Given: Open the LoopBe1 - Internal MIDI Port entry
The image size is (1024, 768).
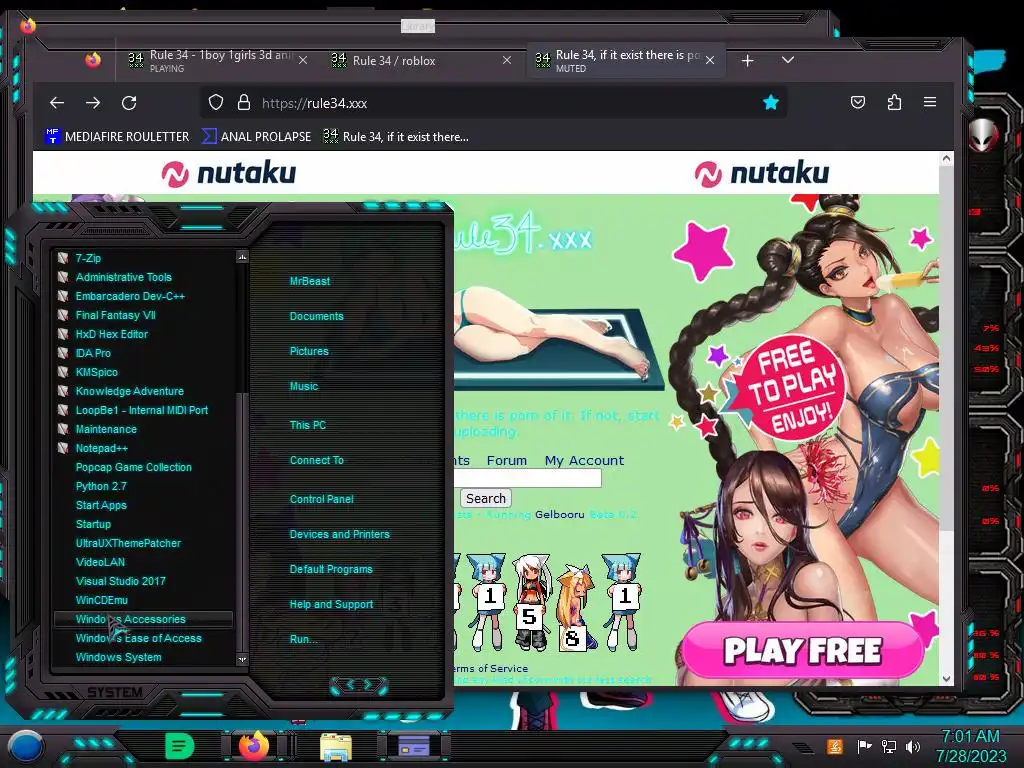Looking at the screenshot, I should (x=141, y=410).
